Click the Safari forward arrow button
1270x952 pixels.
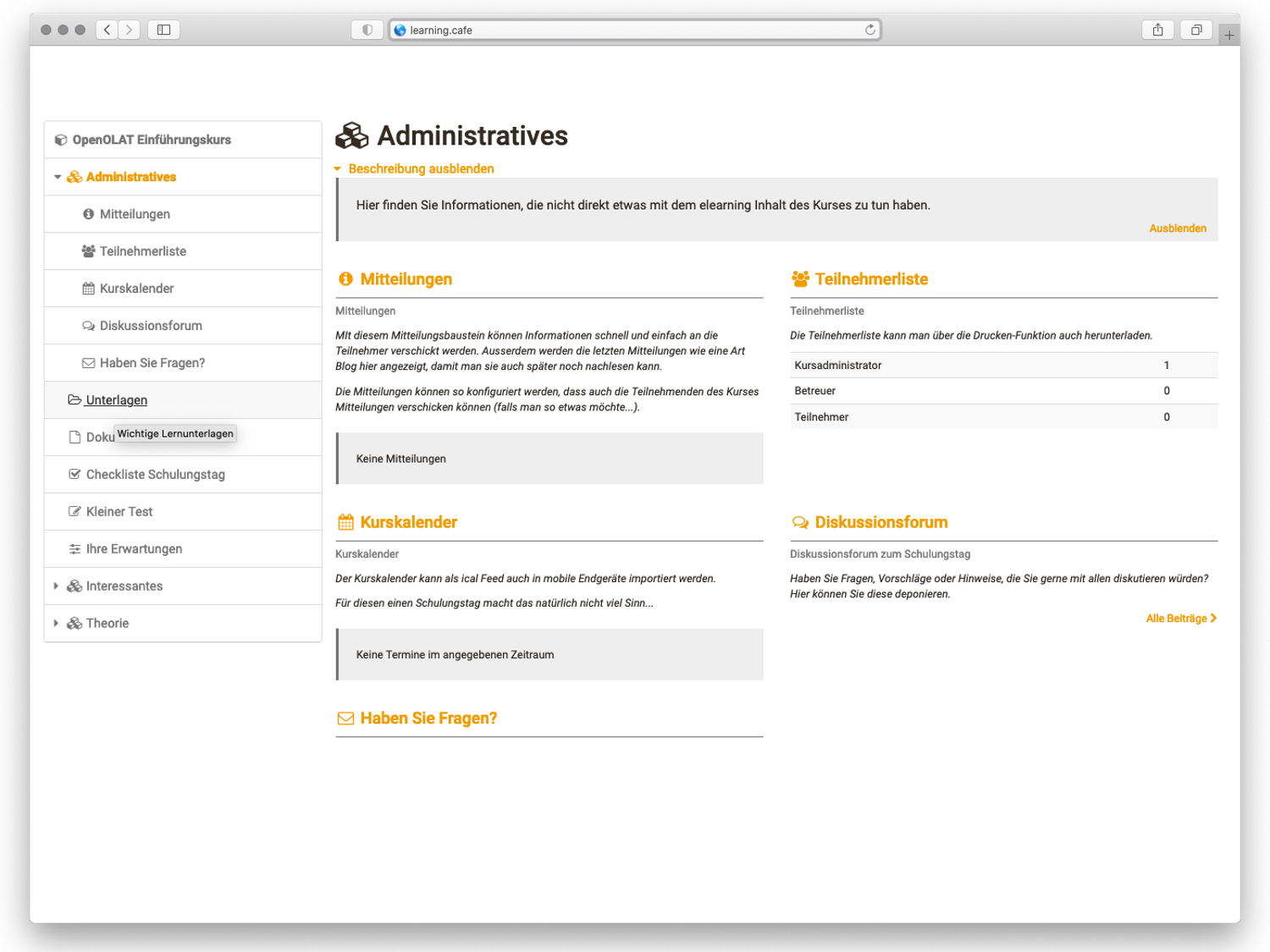(129, 30)
